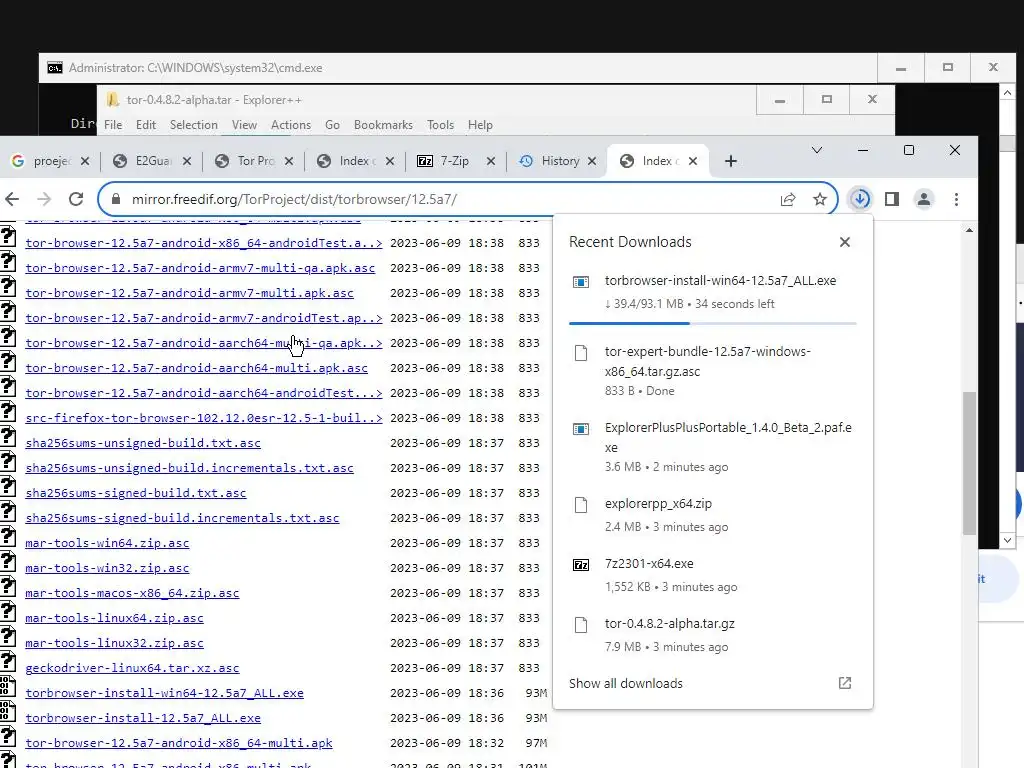Click the tor-0.4.8.2-alpha.tar.gz file icon

pos(581,625)
